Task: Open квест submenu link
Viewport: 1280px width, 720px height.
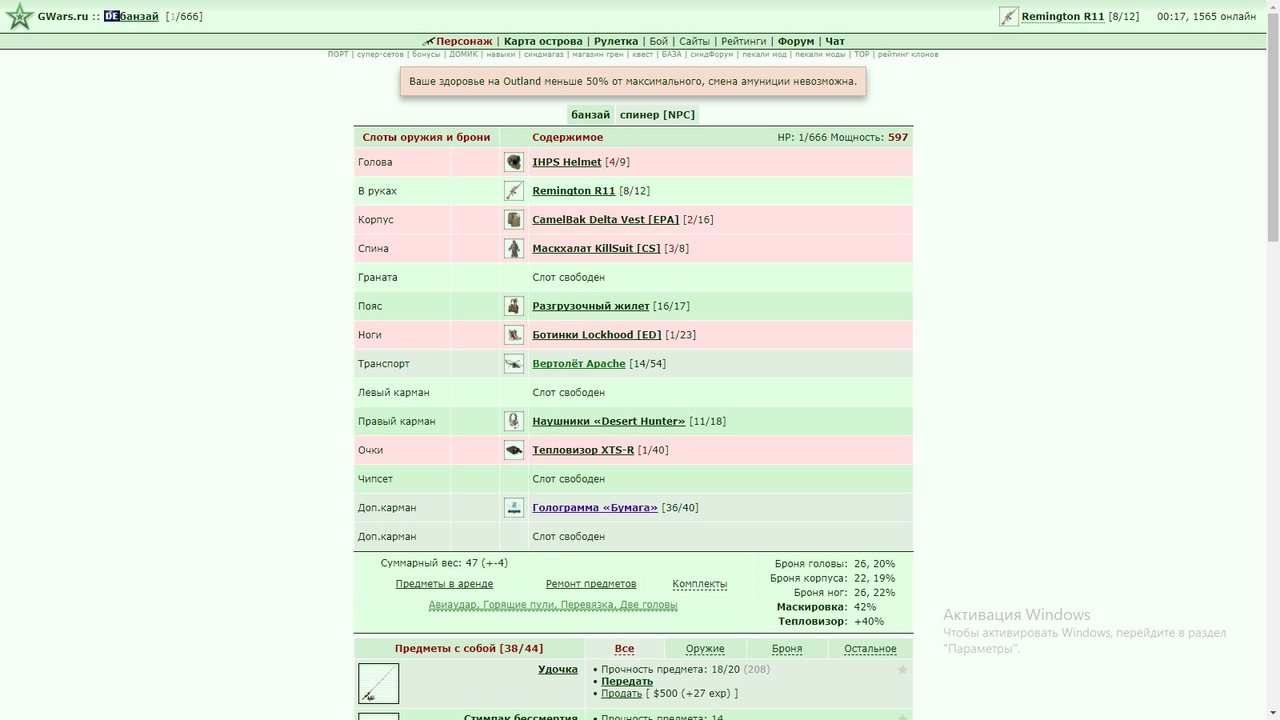Action: 642,54
